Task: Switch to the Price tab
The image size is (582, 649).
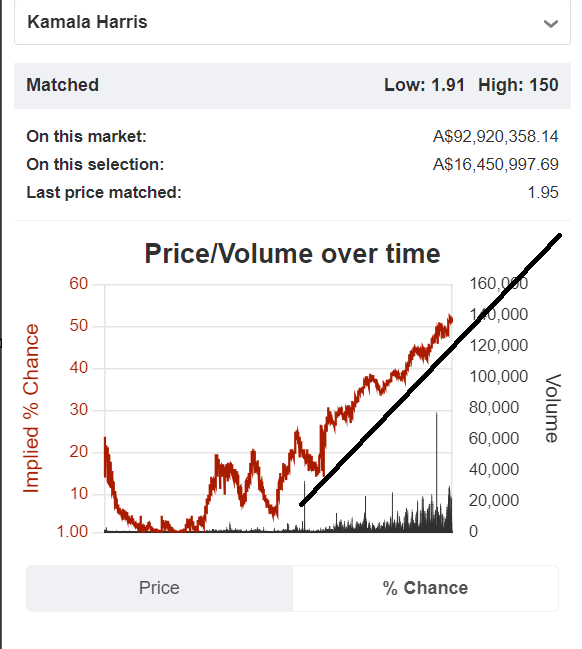Action: click(159, 588)
